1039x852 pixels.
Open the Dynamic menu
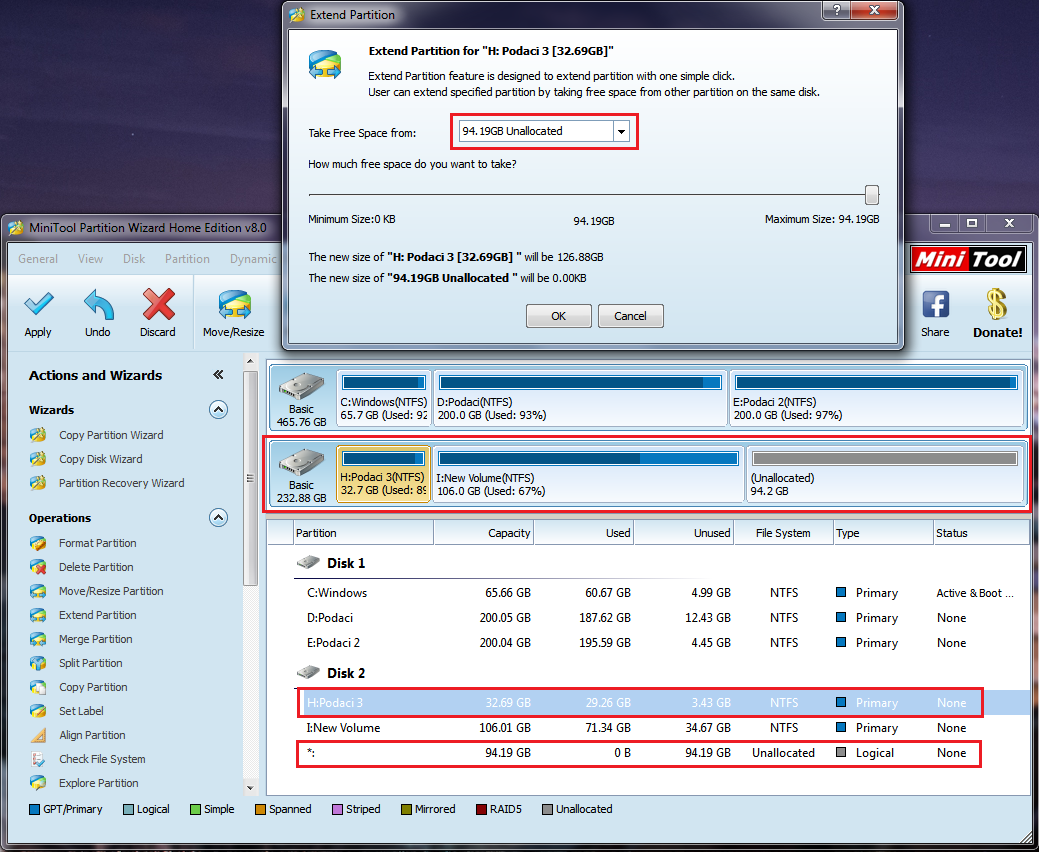coord(253,259)
